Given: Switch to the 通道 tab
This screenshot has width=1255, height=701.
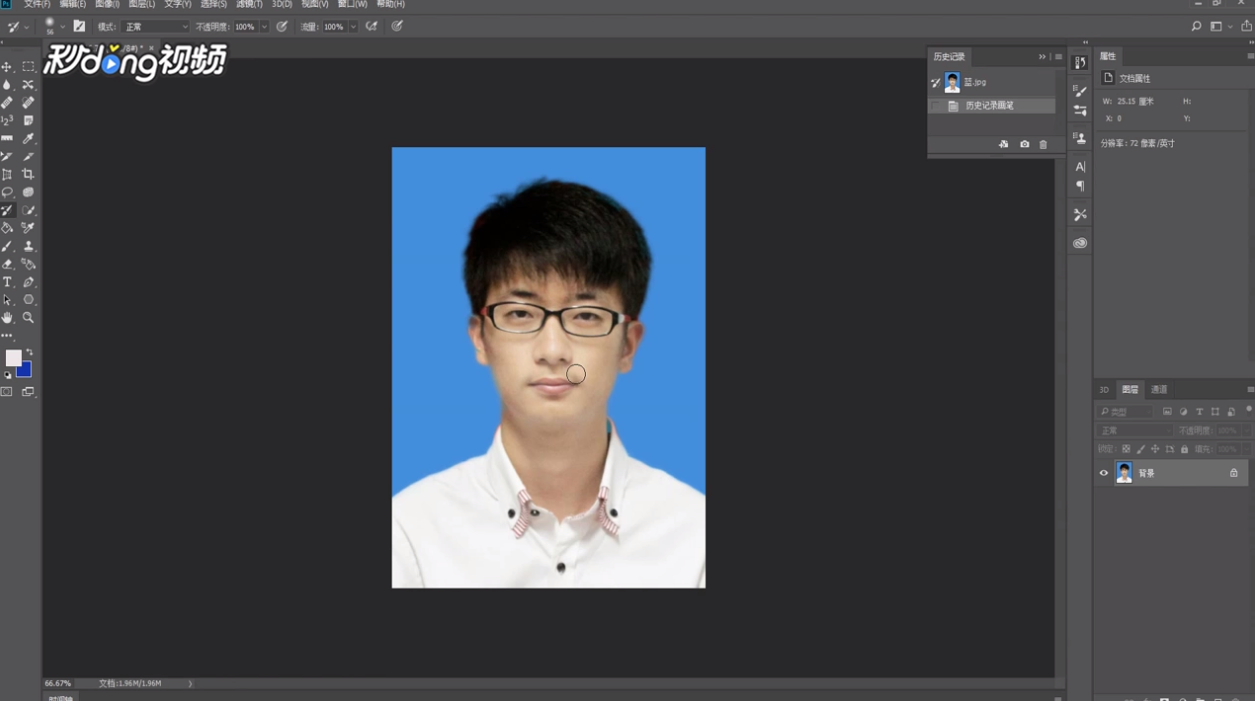Looking at the screenshot, I should pyautogui.click(x=1159, y=390).
